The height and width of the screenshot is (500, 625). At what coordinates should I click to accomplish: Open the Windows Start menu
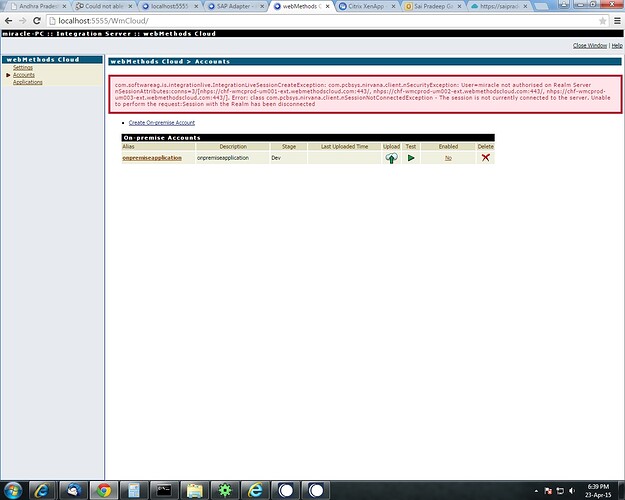[x=13, y=490]
